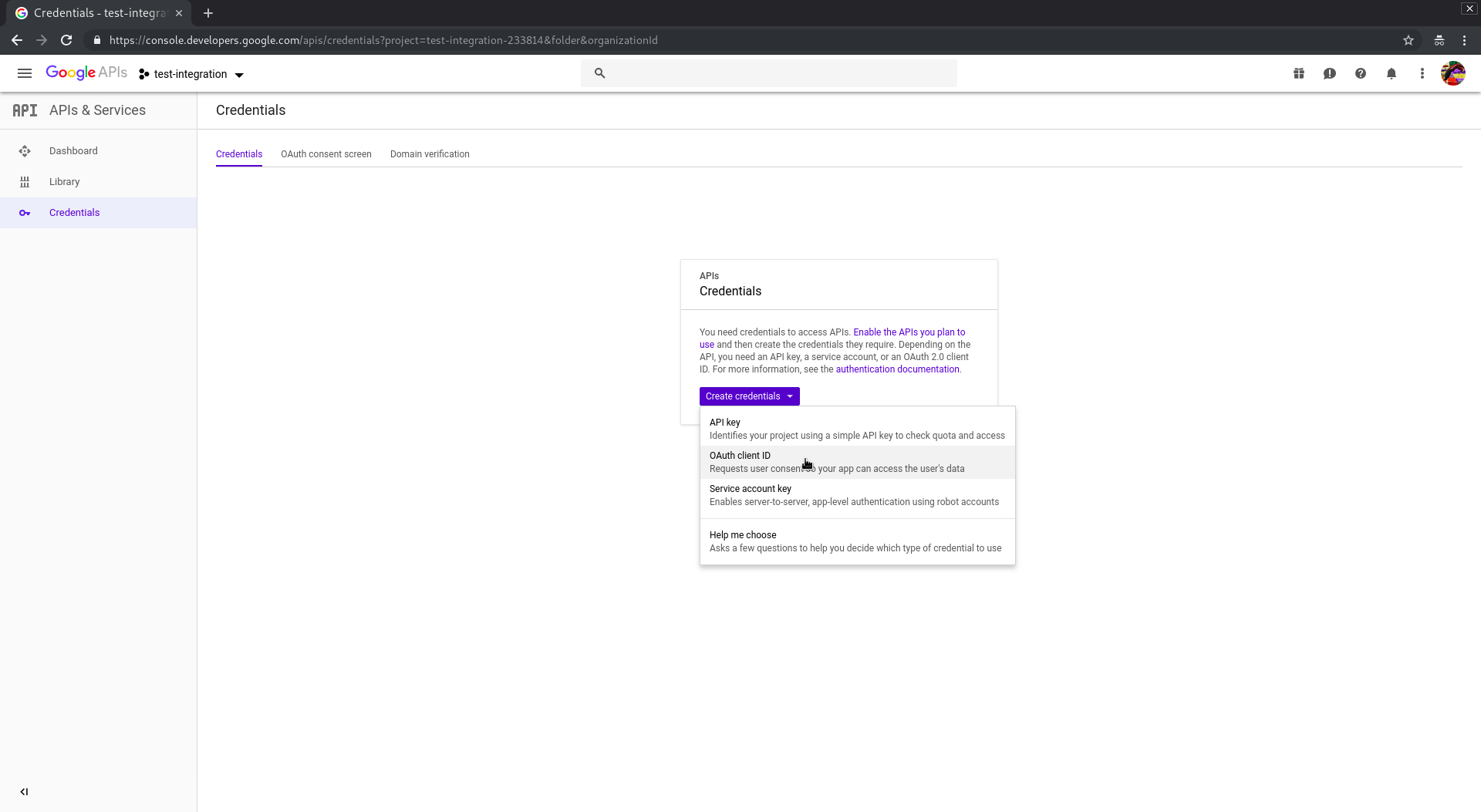
Task: Click the user account avatar
Action: (x=1453, y=73)
